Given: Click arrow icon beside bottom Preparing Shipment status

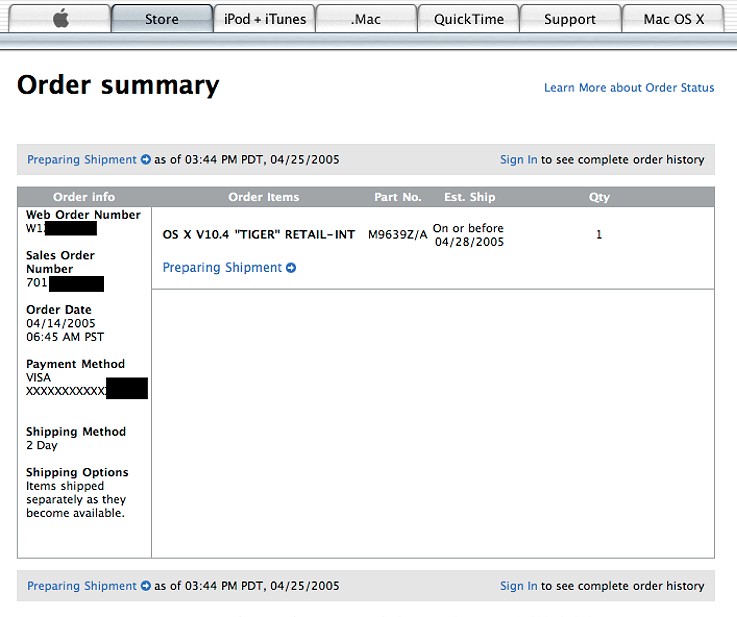Looking at the screenshot, I should [146, 586].
